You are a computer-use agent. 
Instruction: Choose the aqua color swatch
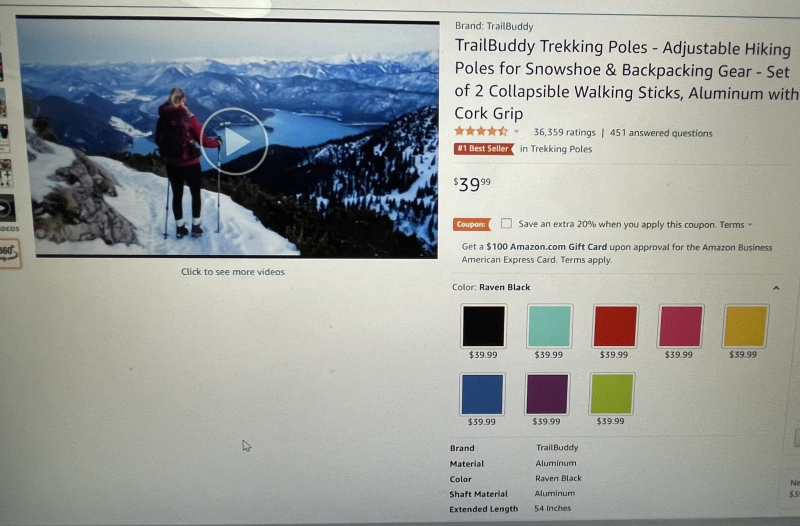click(x=549, y=325)
